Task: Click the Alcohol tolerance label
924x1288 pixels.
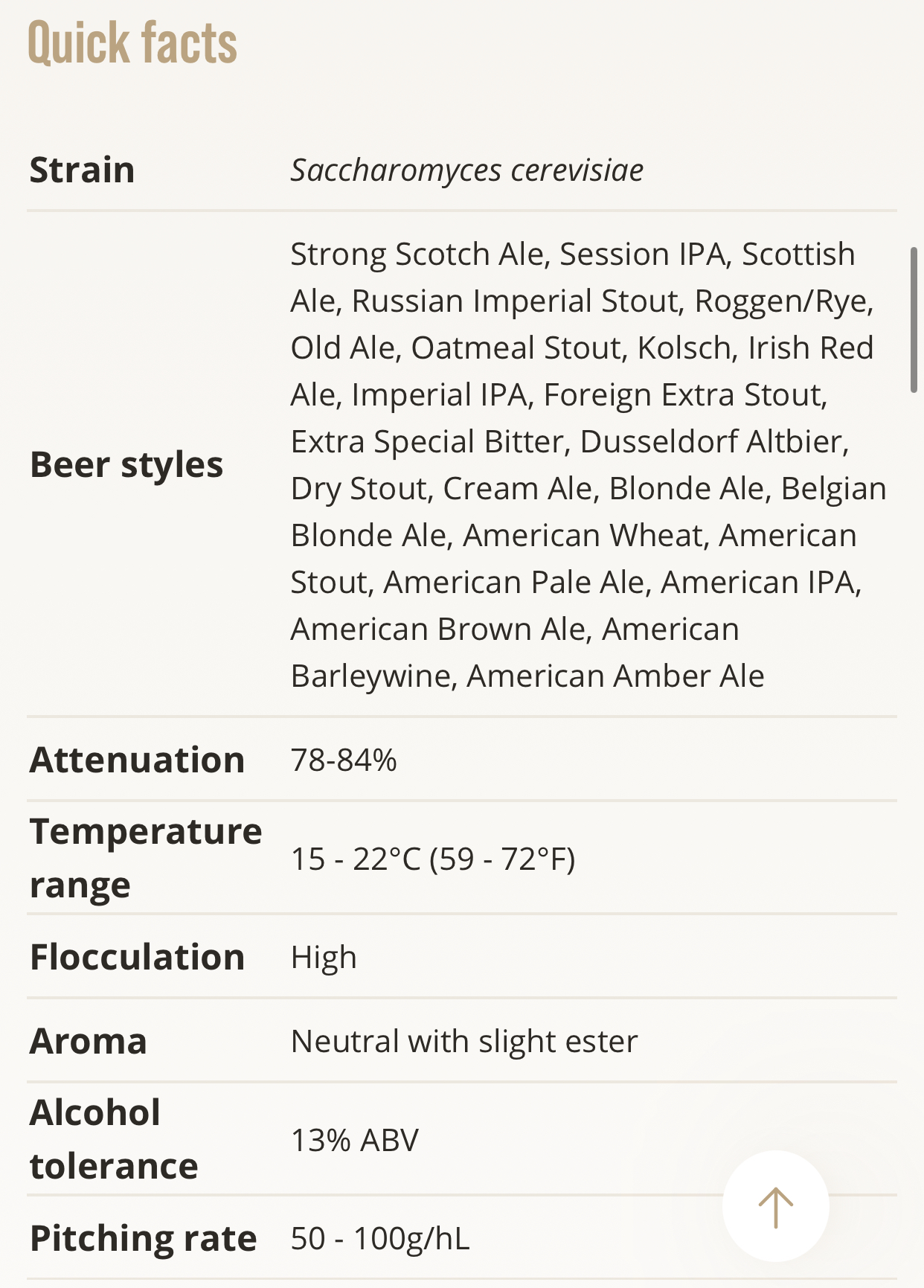Action: pos(114,1139)
